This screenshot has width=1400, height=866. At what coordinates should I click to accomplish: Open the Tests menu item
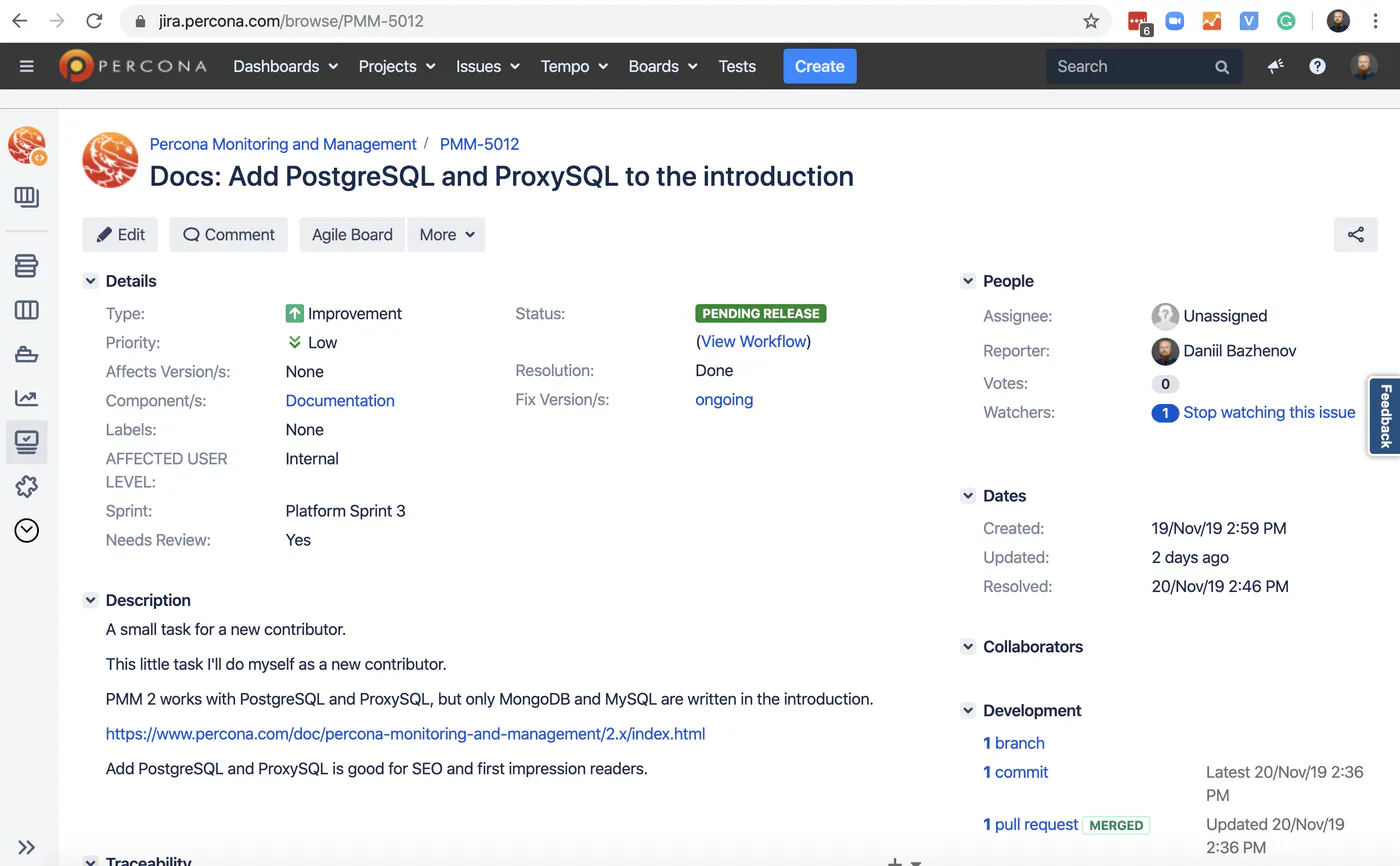click(737, 66)
